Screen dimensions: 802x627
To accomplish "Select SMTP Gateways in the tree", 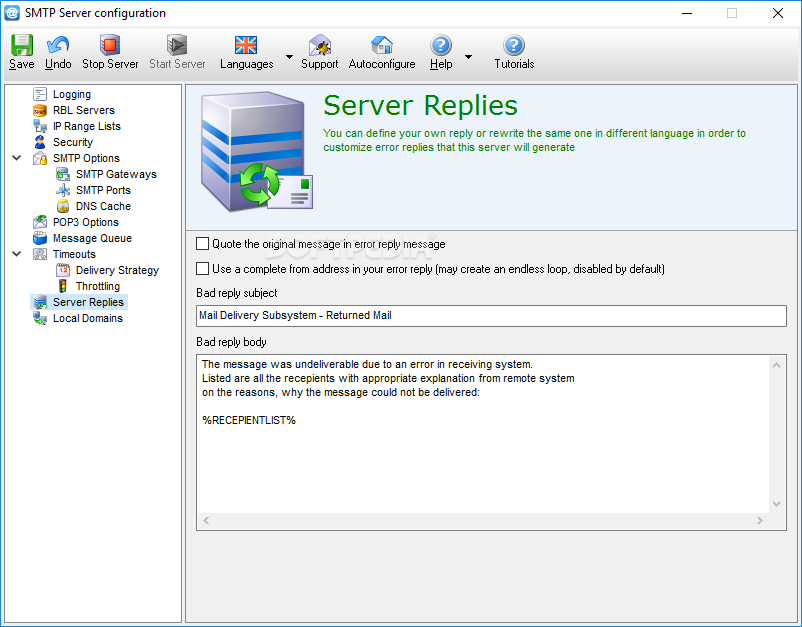I will coord(116,174).
